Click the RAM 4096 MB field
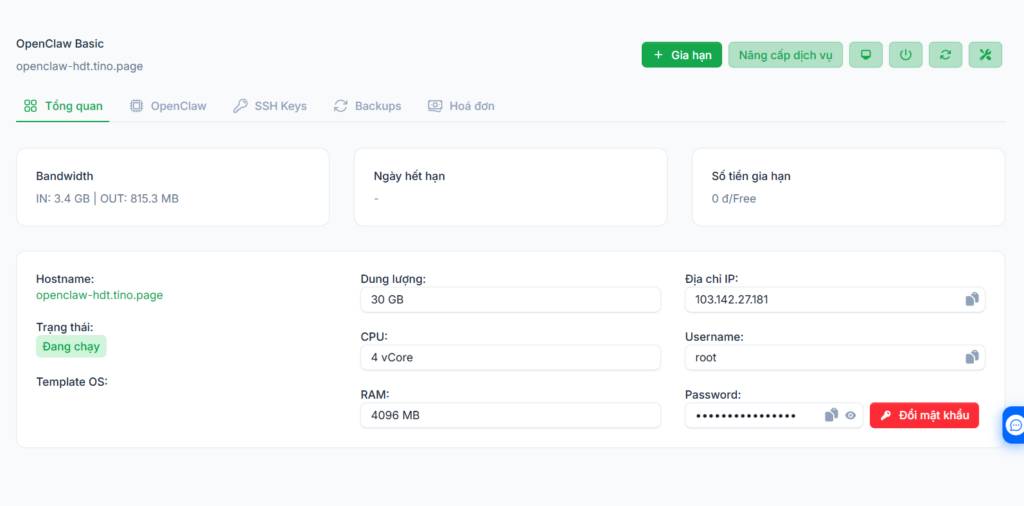The image size is (1024, 506). pos(510,415)
